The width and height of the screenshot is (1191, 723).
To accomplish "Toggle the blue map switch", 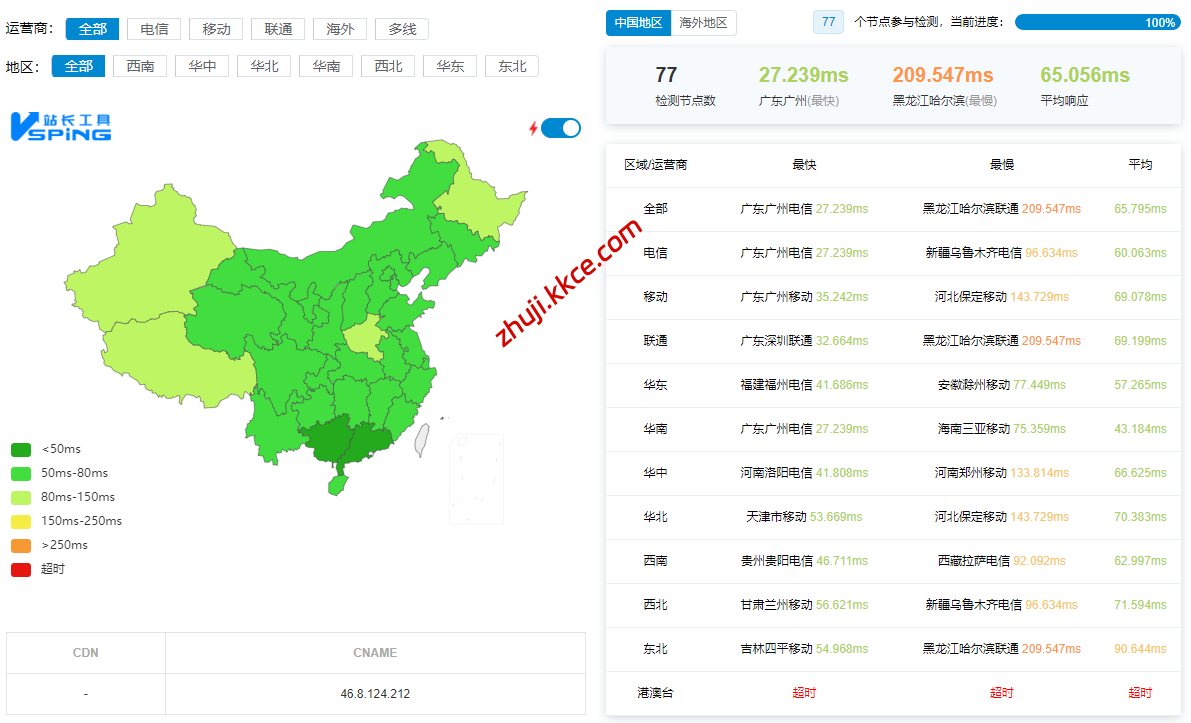I will tap(561, 128).
